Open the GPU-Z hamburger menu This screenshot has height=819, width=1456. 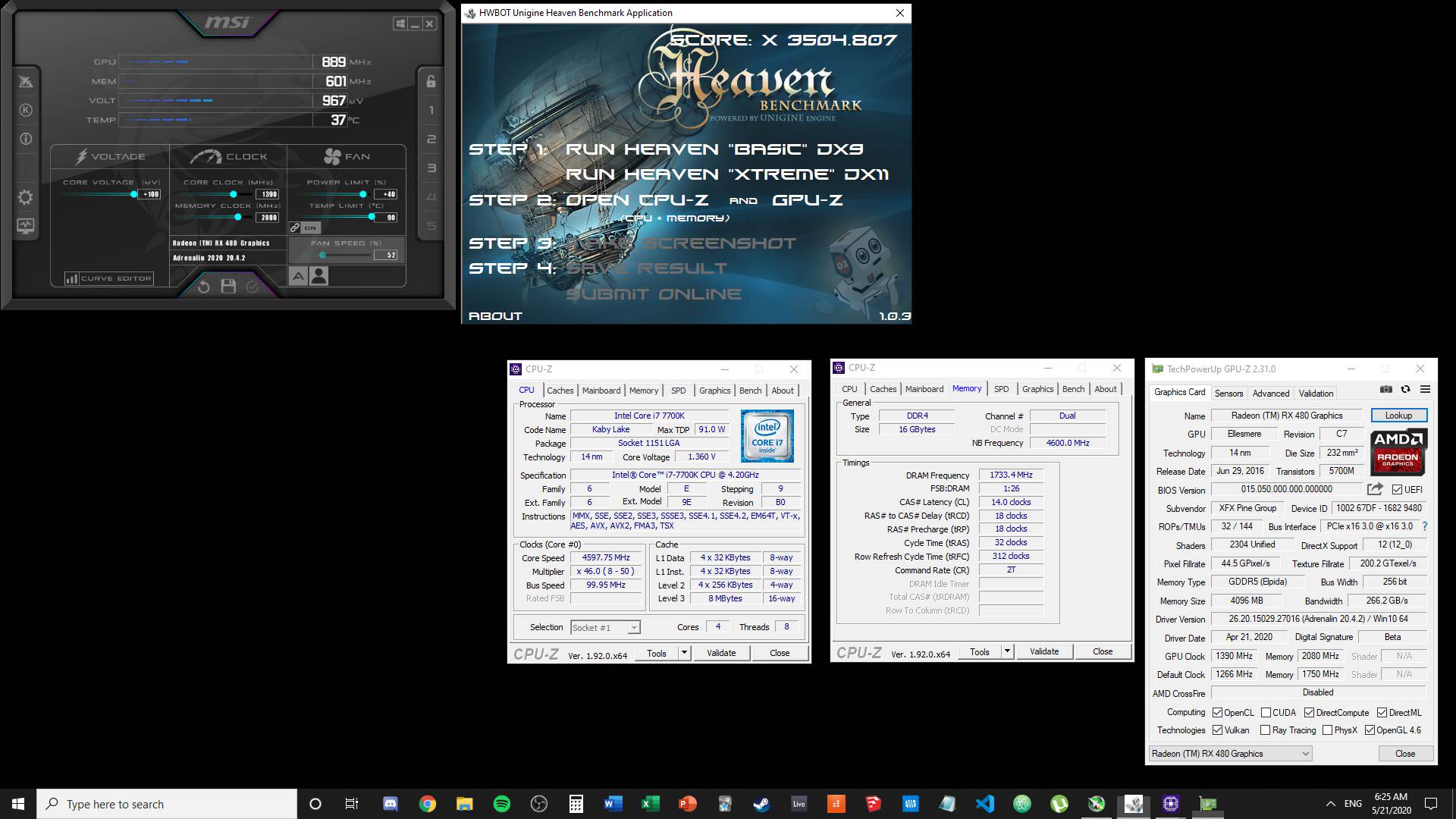click(x=1425, y=389)
